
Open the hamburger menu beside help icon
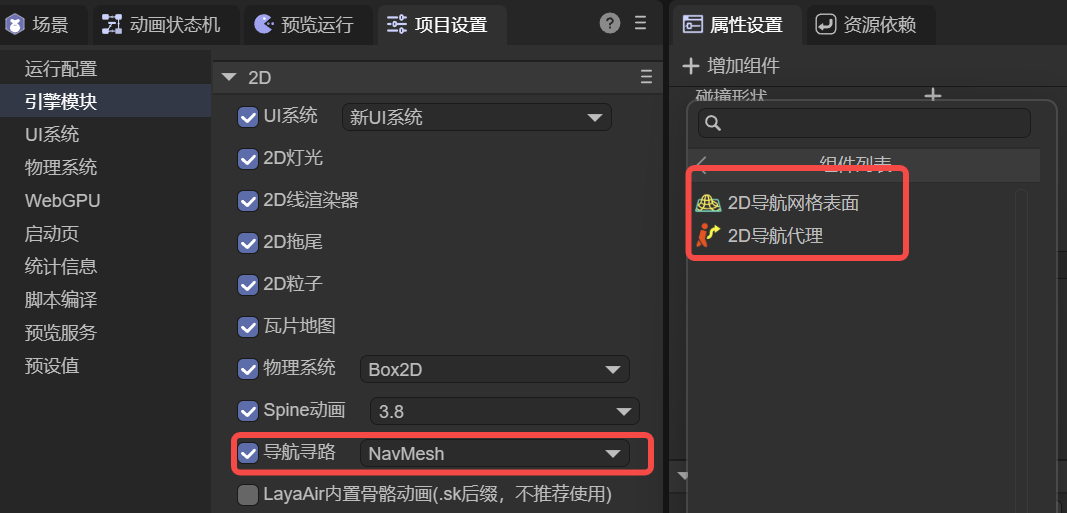click(640, 23)
